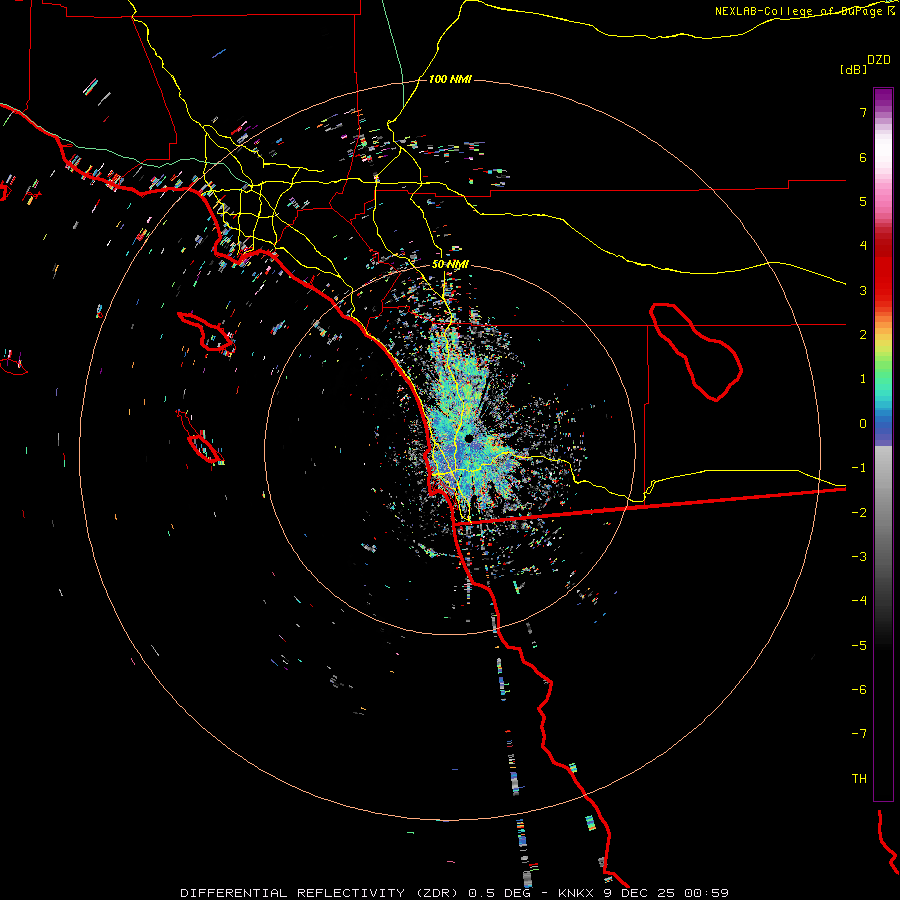
Task: Click the positive 2 legend tick label
Action: click(863, 335)
